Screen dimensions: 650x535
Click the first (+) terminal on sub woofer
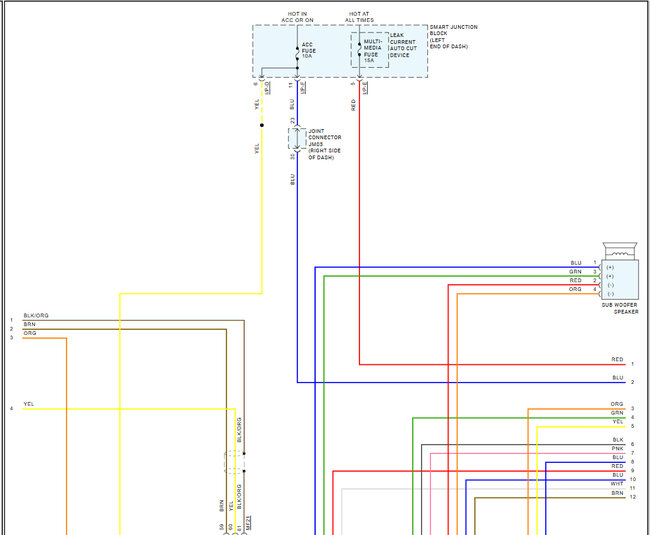pyautogui.click(x=610, y=268)
